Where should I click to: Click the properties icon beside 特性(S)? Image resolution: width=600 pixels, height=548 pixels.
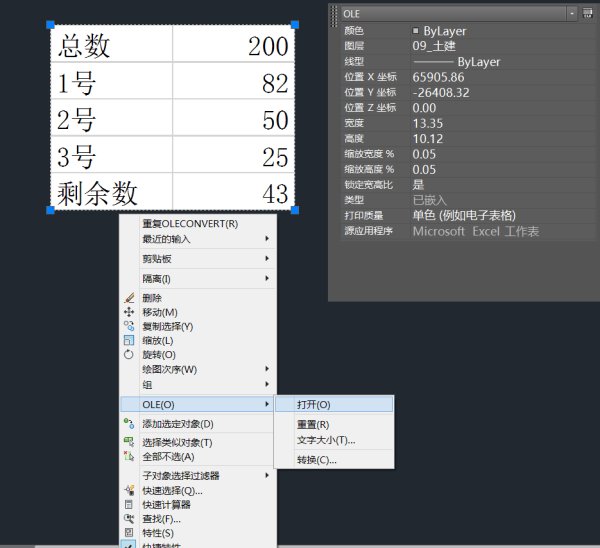(129, 532)
